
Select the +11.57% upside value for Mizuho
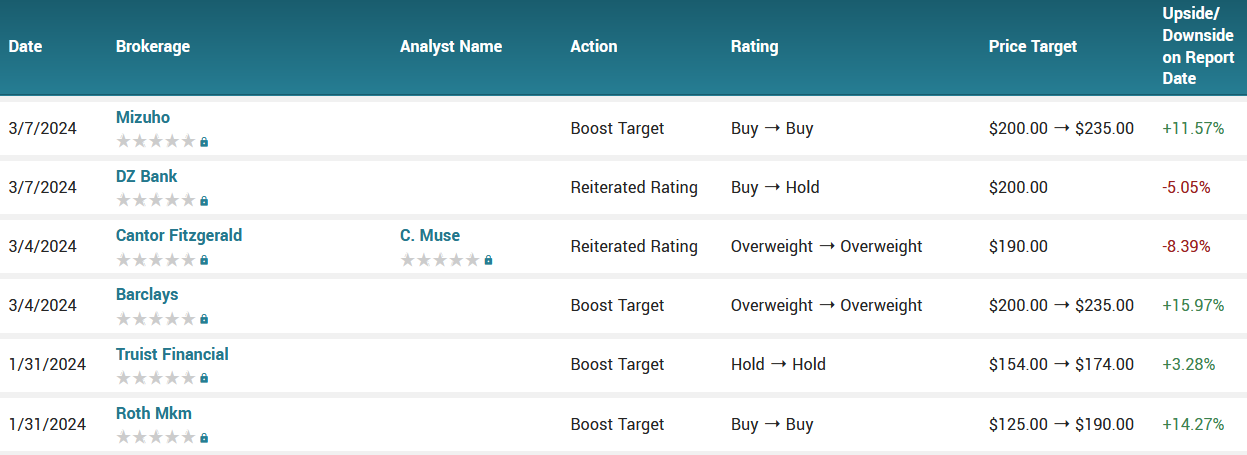click(1193, 128)
